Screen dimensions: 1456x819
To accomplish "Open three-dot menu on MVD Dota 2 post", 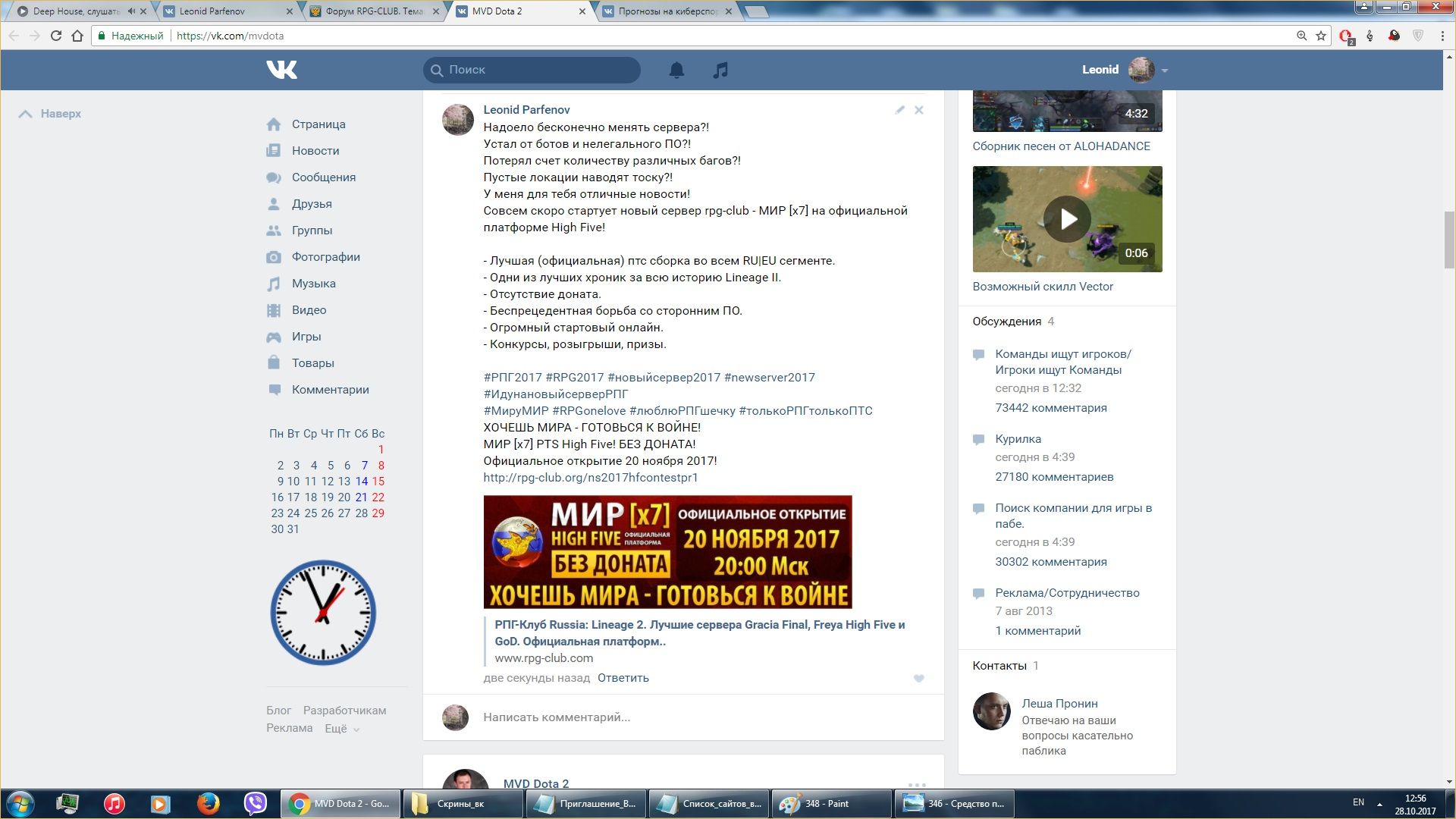I will pos(917,785).
